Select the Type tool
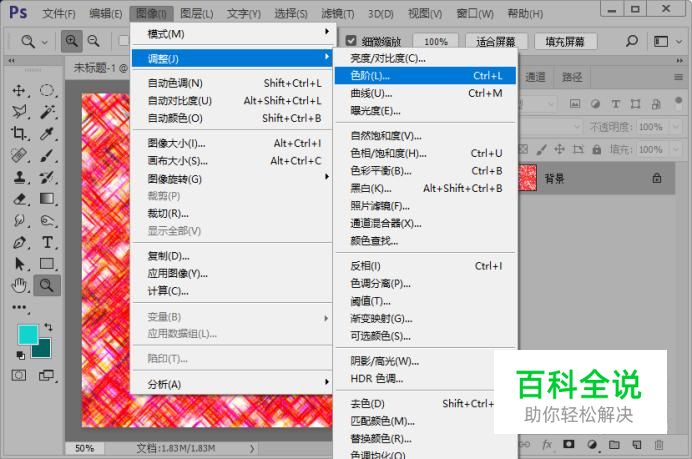Image resolution: width=692 pixels, height=459 pixels. [x=47, y=242]
